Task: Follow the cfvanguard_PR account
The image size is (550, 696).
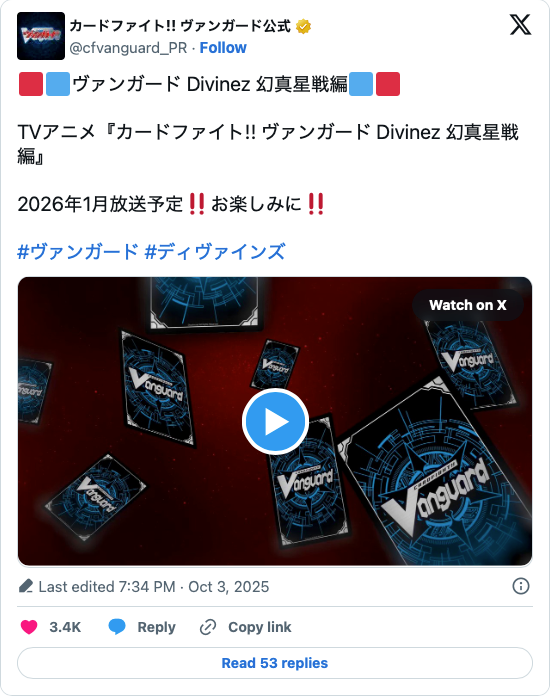Action: tap(223, 47)
